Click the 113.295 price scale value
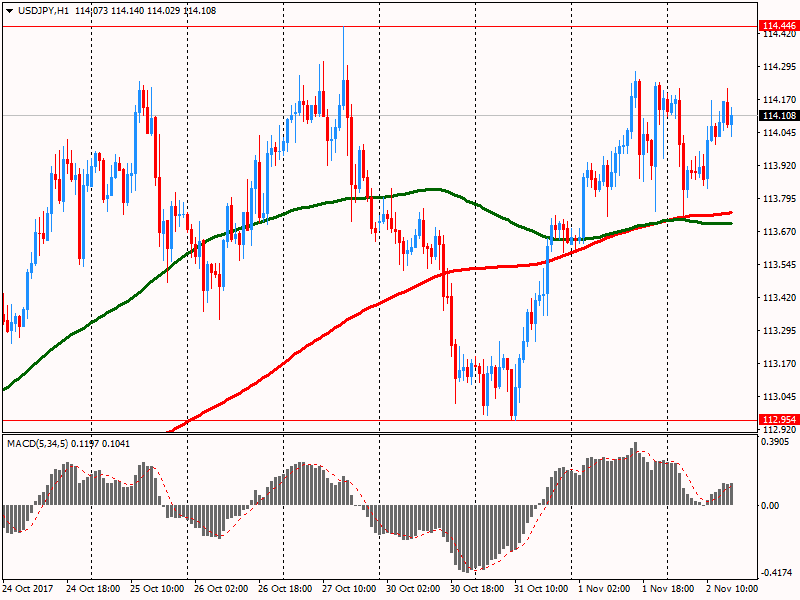 pyautogui.click(x=779, y=331)
